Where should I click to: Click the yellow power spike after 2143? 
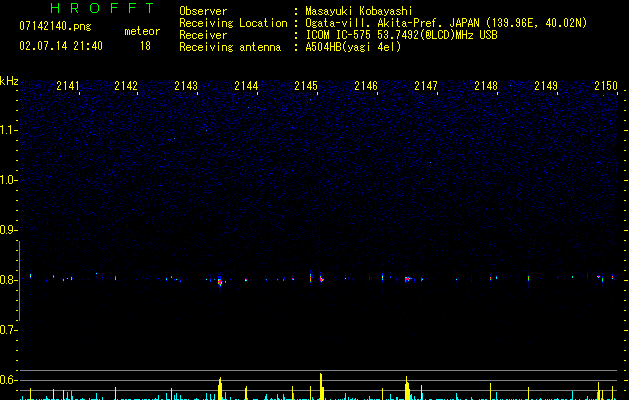tap(220, 388)
